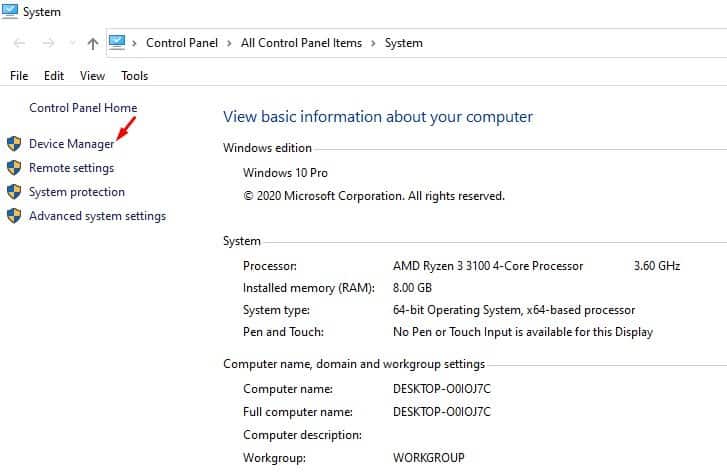
Task: Select All Control Panel Items in the breadcrumb
Action: coord(301,43)
